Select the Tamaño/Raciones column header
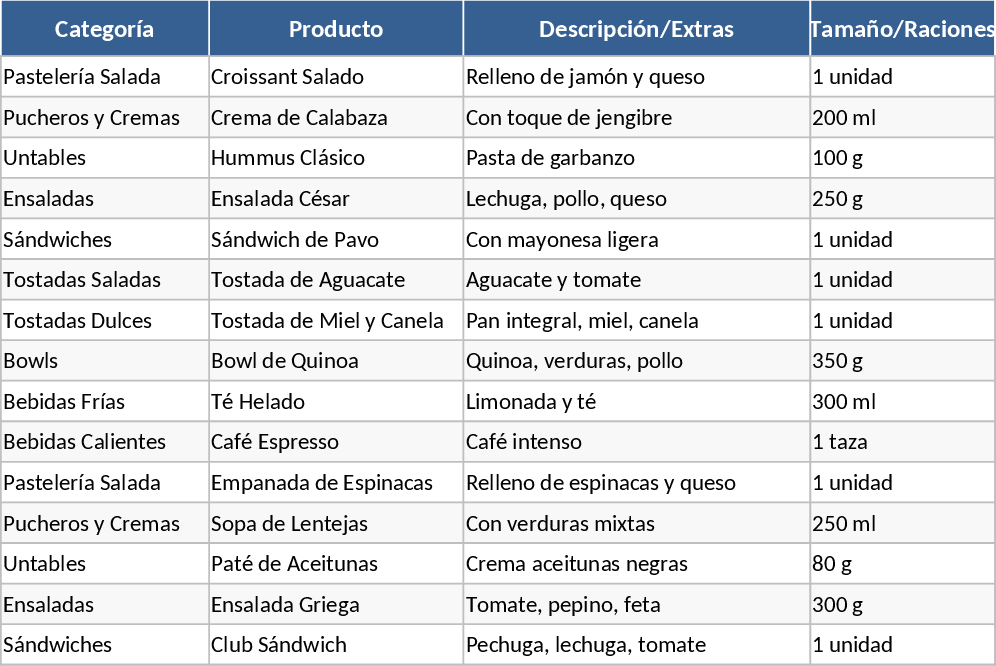This screenshot has height=666, width=996. click(x=902, y=29)
